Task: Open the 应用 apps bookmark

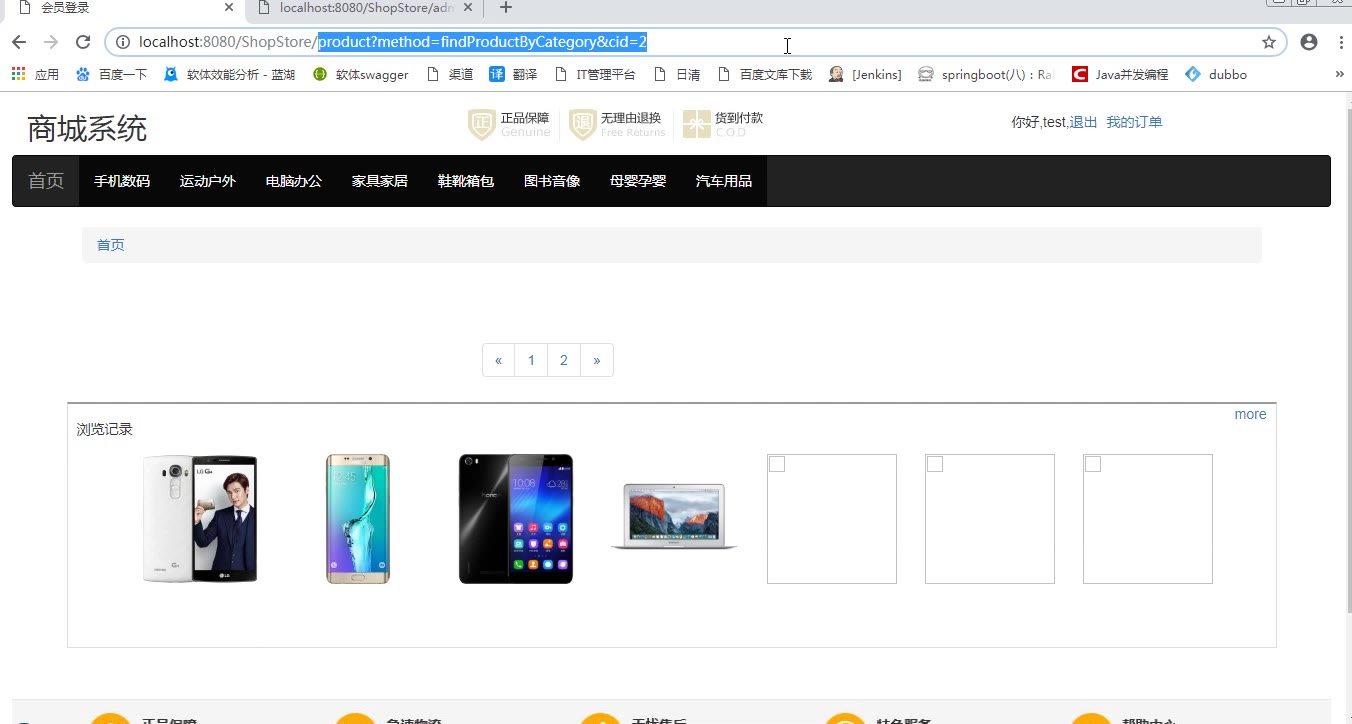Action: tap(35, 74)
